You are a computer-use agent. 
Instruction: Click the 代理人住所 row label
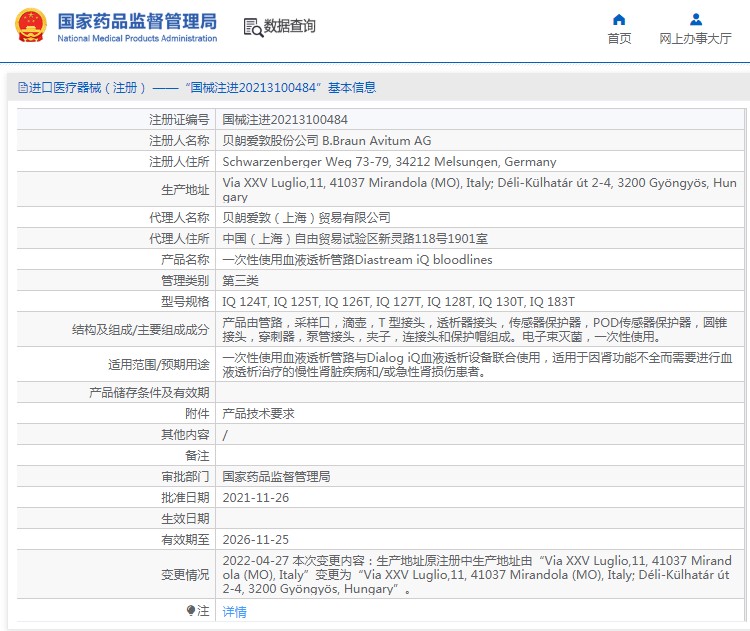point(179,239)
